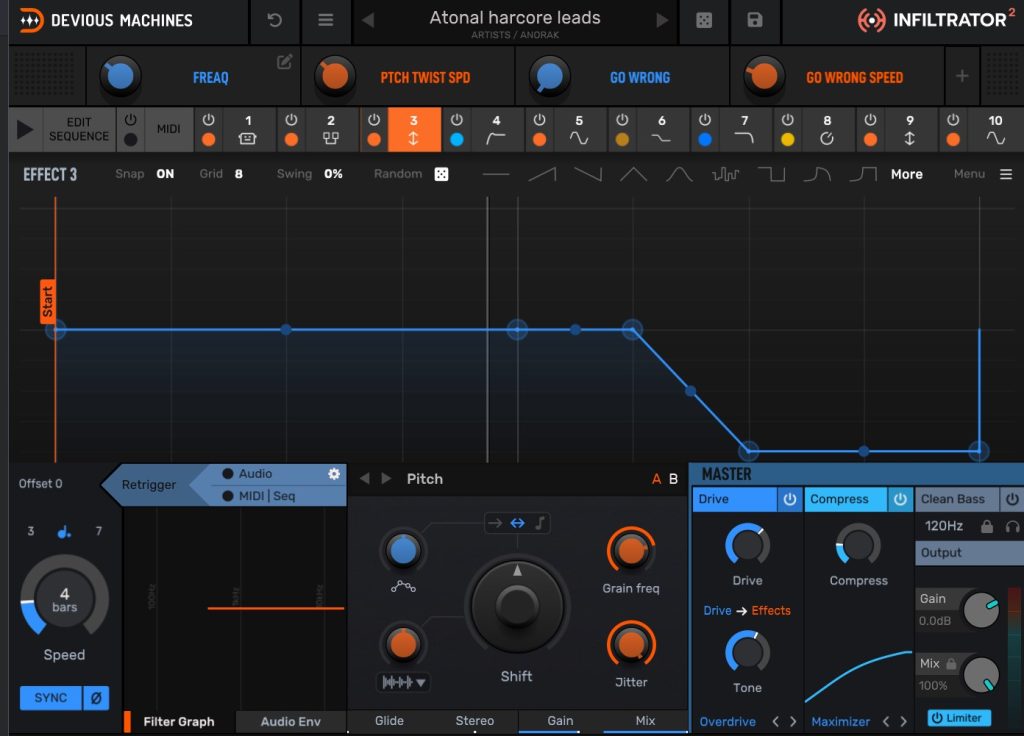Open the Audio retrigger settings gear
The width and height of the screenshot is (1024, 736).
coord(334,474)
